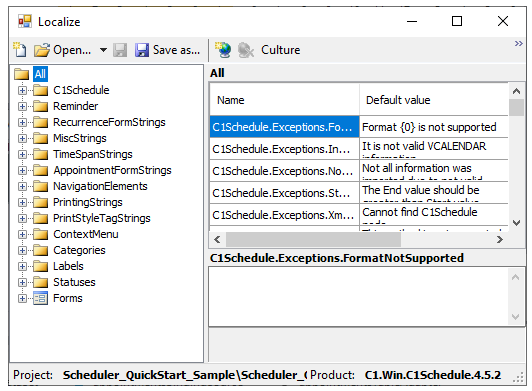Select the ContextMenu tree item

(86, 234)
